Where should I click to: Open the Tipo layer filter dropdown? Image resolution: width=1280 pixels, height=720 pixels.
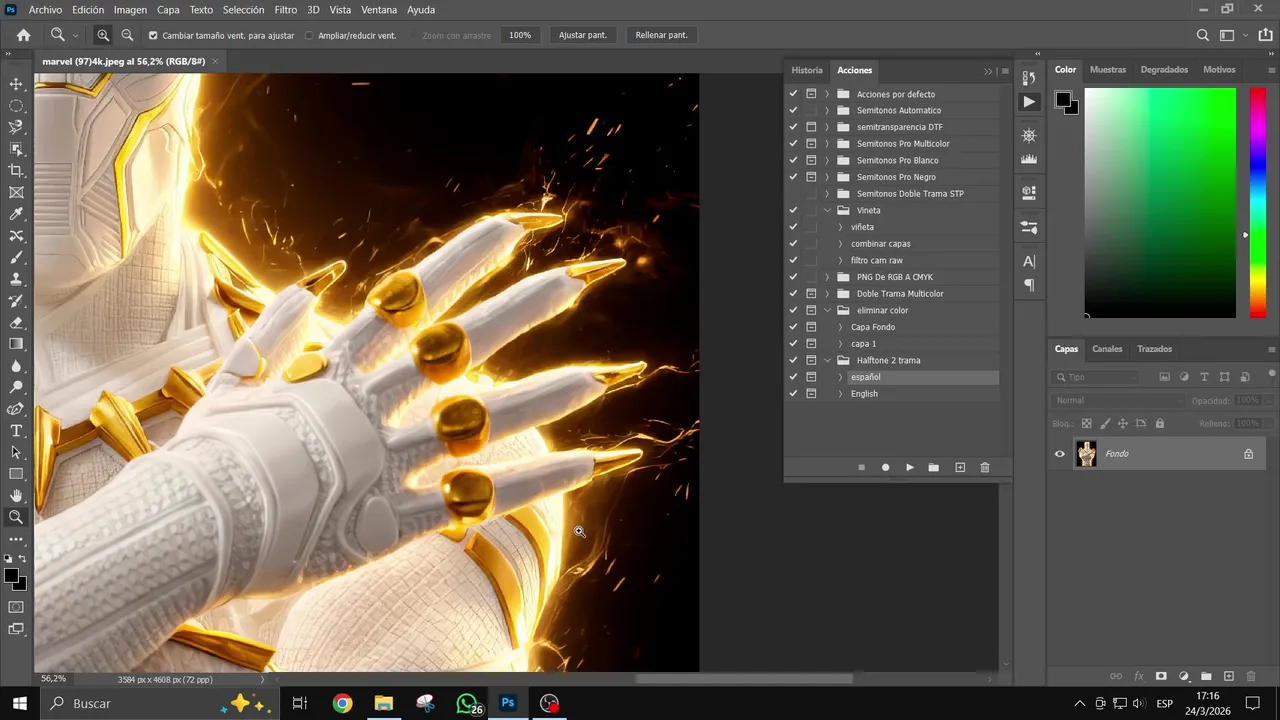pos(1096,377)
